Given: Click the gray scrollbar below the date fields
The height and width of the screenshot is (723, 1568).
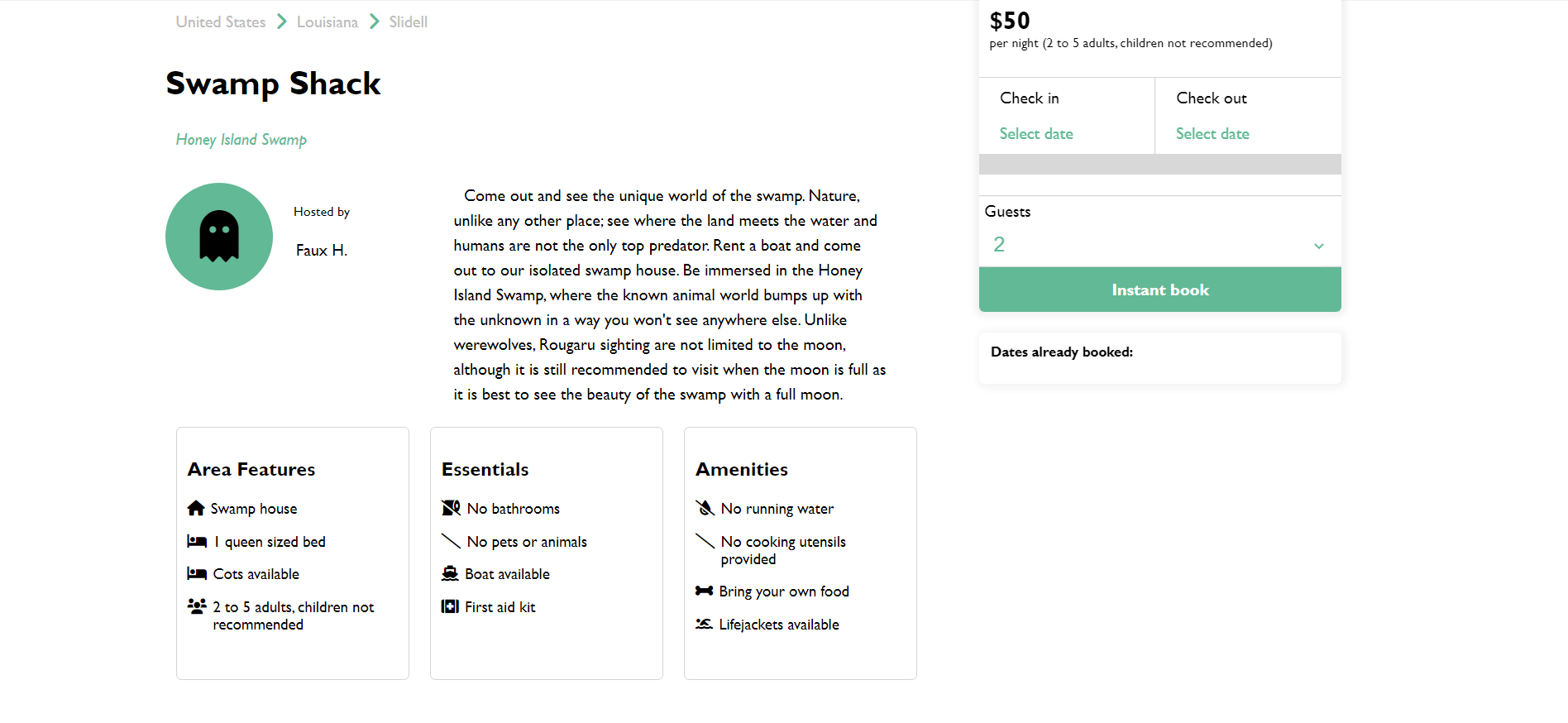Looking at the screenshot, I should [1159, 164].
